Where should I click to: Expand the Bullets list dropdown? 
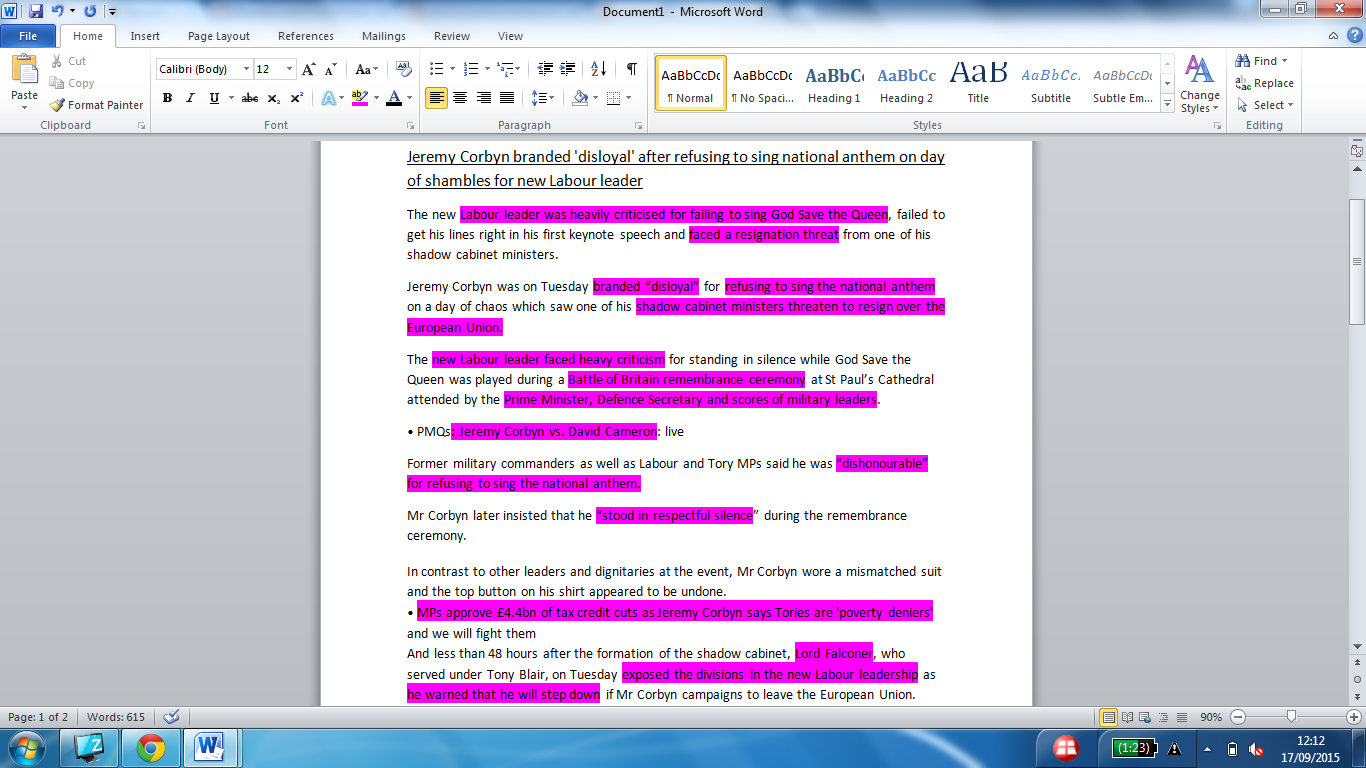pyautogui.click(x=452, y=69)
